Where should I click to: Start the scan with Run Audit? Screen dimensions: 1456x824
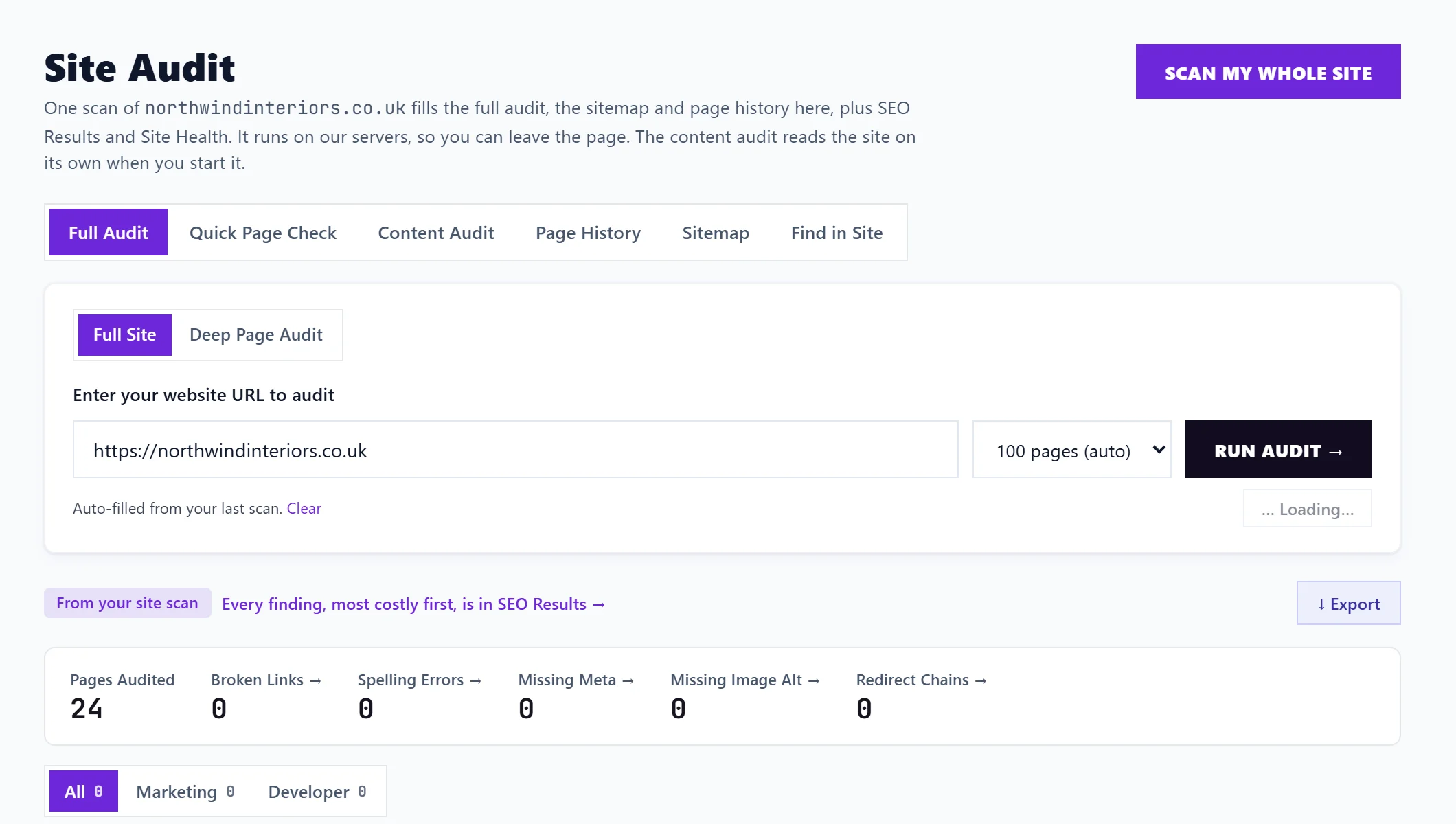[x=1278, y=449]
